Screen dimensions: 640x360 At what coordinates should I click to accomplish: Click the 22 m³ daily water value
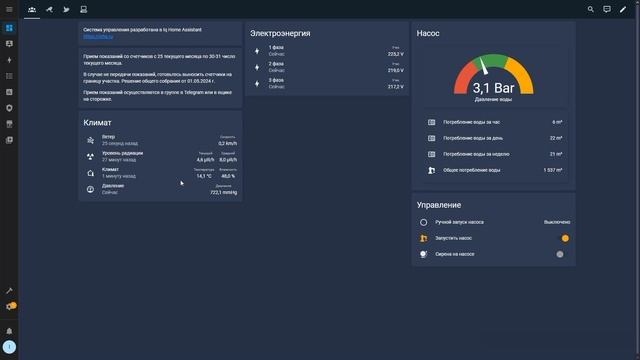pyautogui.click(x=556, y=138)
